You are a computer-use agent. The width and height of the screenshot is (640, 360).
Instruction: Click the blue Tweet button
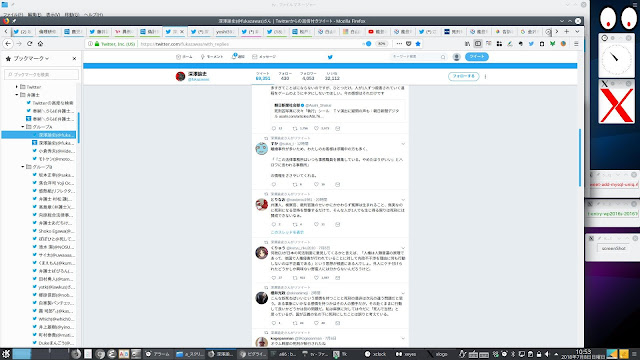pos(477,57)
